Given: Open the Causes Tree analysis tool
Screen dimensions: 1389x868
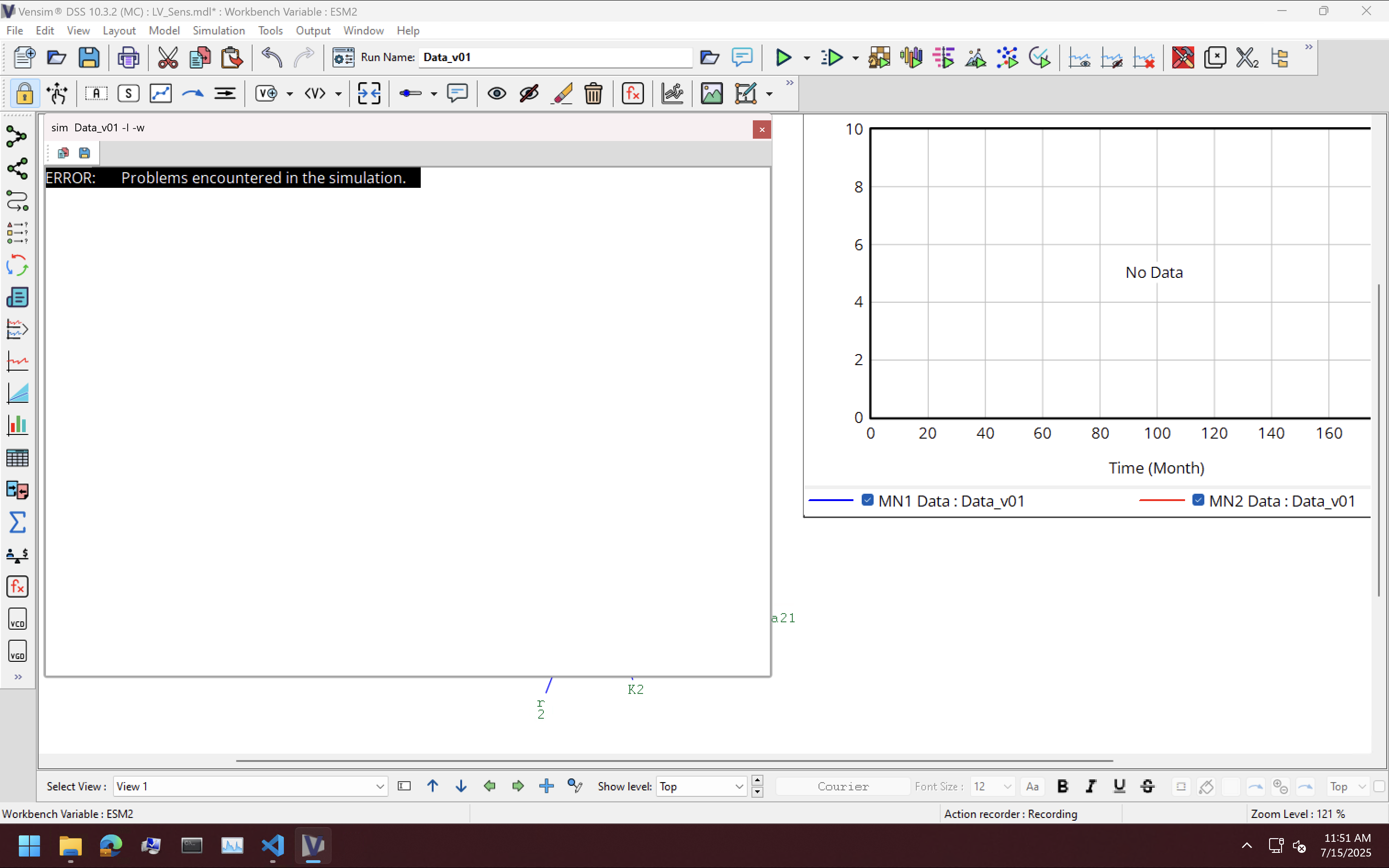Looking at the screenshot, I should point(17,138).
